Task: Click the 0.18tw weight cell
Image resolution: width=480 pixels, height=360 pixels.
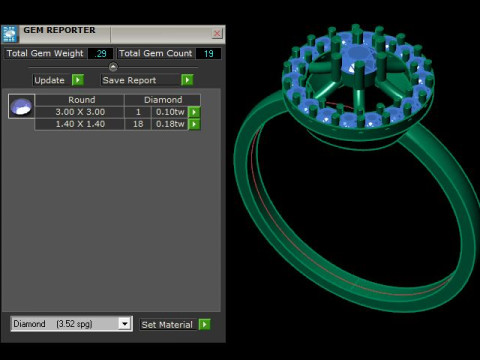Action: (170, 124)
